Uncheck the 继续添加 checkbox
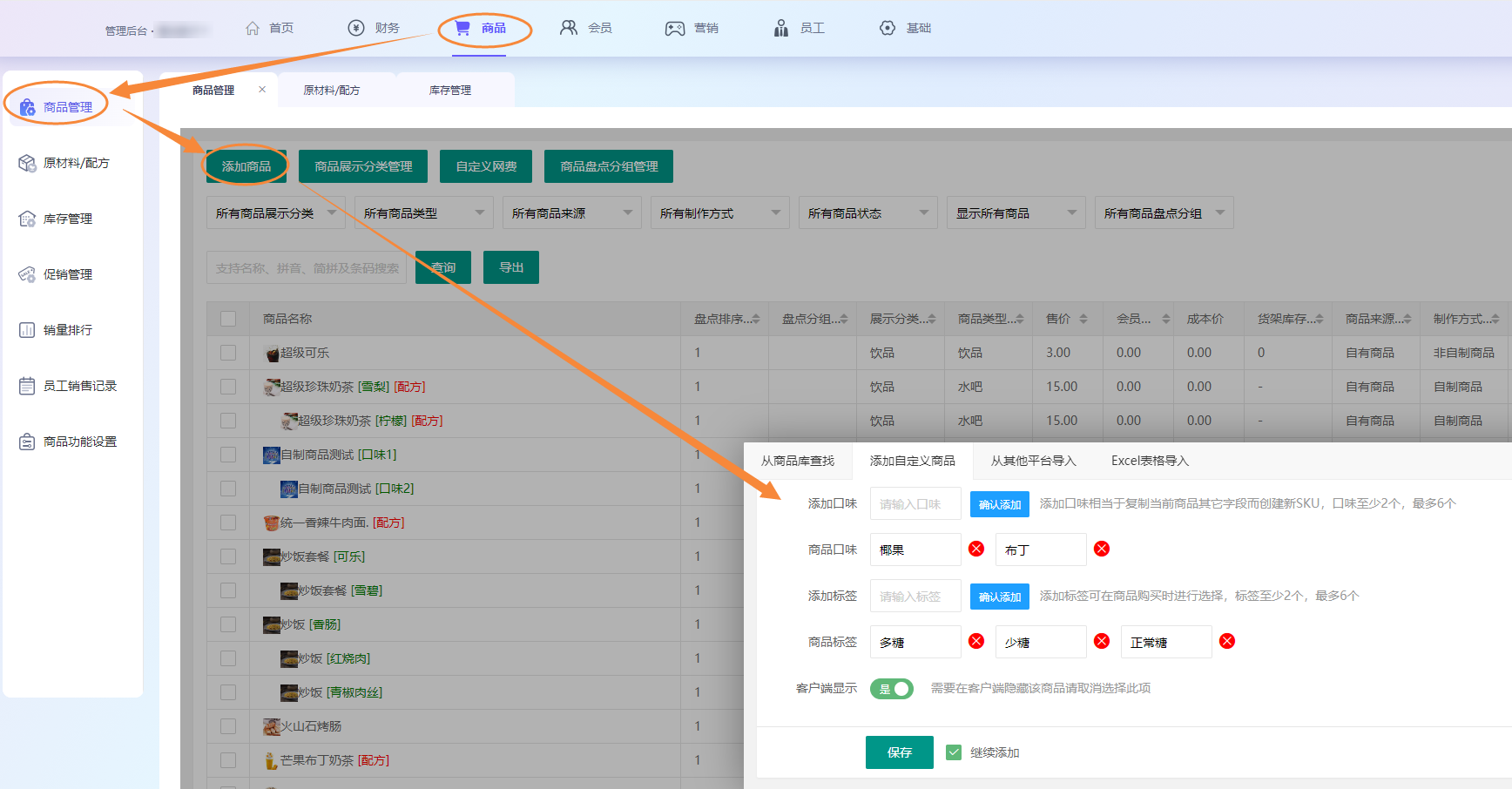 tap(954, 752)
